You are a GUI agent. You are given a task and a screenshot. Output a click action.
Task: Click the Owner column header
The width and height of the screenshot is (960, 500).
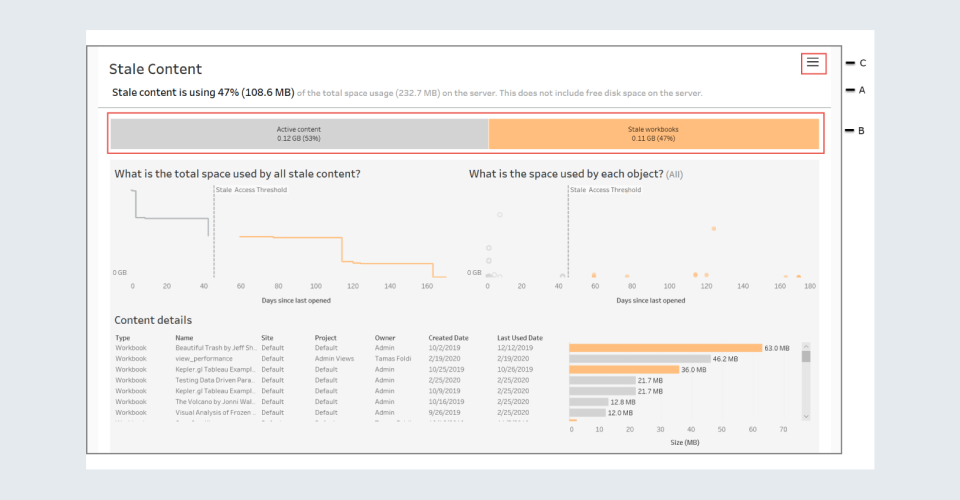click(x=385, y=338)
